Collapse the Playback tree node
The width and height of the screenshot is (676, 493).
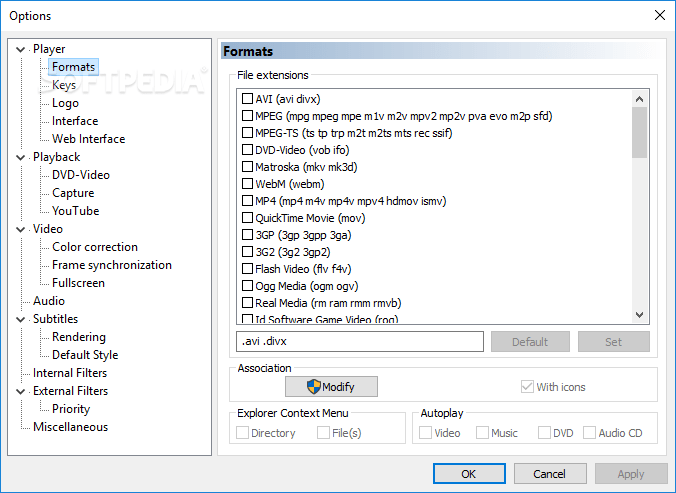click(20, 157)
